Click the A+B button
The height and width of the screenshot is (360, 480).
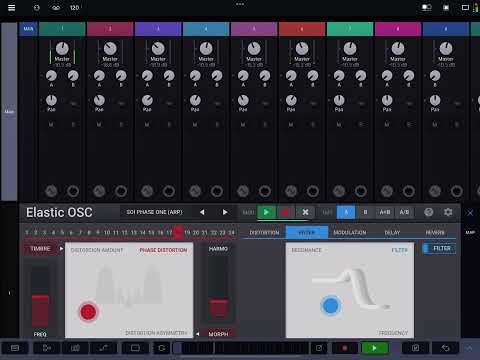click(385, 212)
